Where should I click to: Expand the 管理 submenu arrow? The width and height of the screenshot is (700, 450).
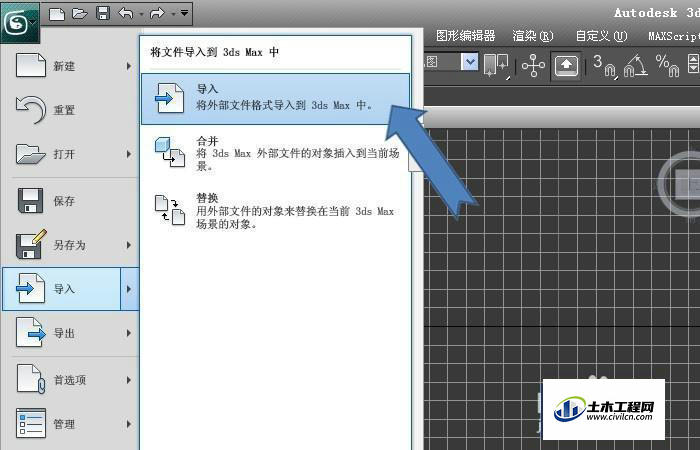click(129, 424)
